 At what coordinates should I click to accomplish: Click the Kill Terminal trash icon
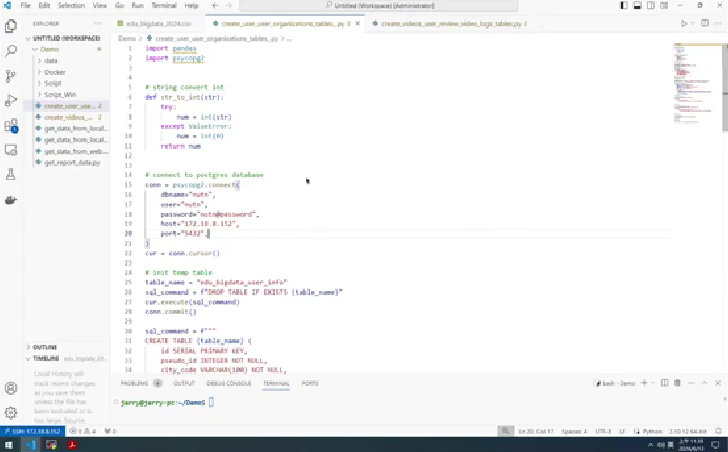point(677,383)
